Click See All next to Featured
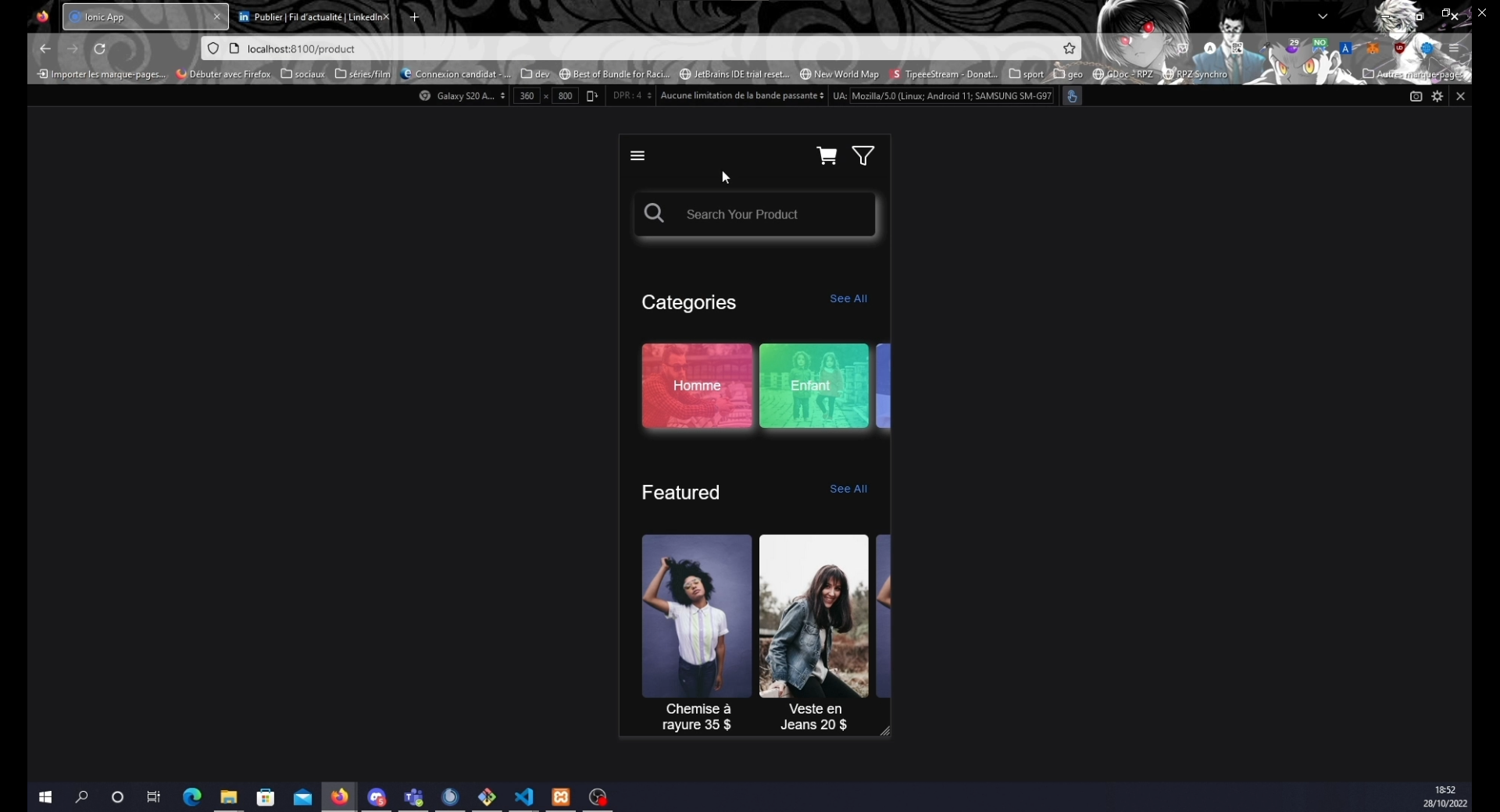Viewport: 1500px width, 812px height. tap(848, 490)
